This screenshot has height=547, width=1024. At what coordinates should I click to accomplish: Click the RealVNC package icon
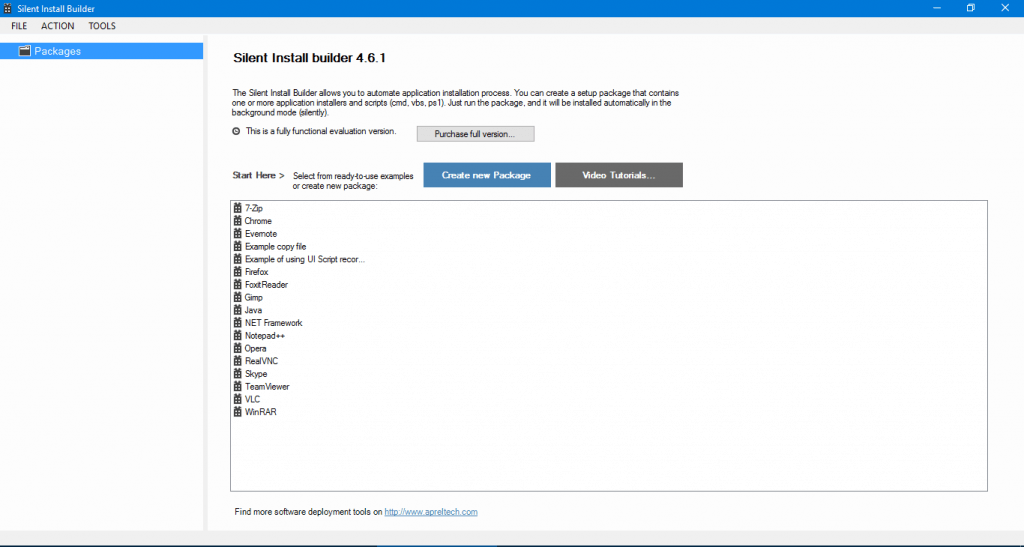238,361
